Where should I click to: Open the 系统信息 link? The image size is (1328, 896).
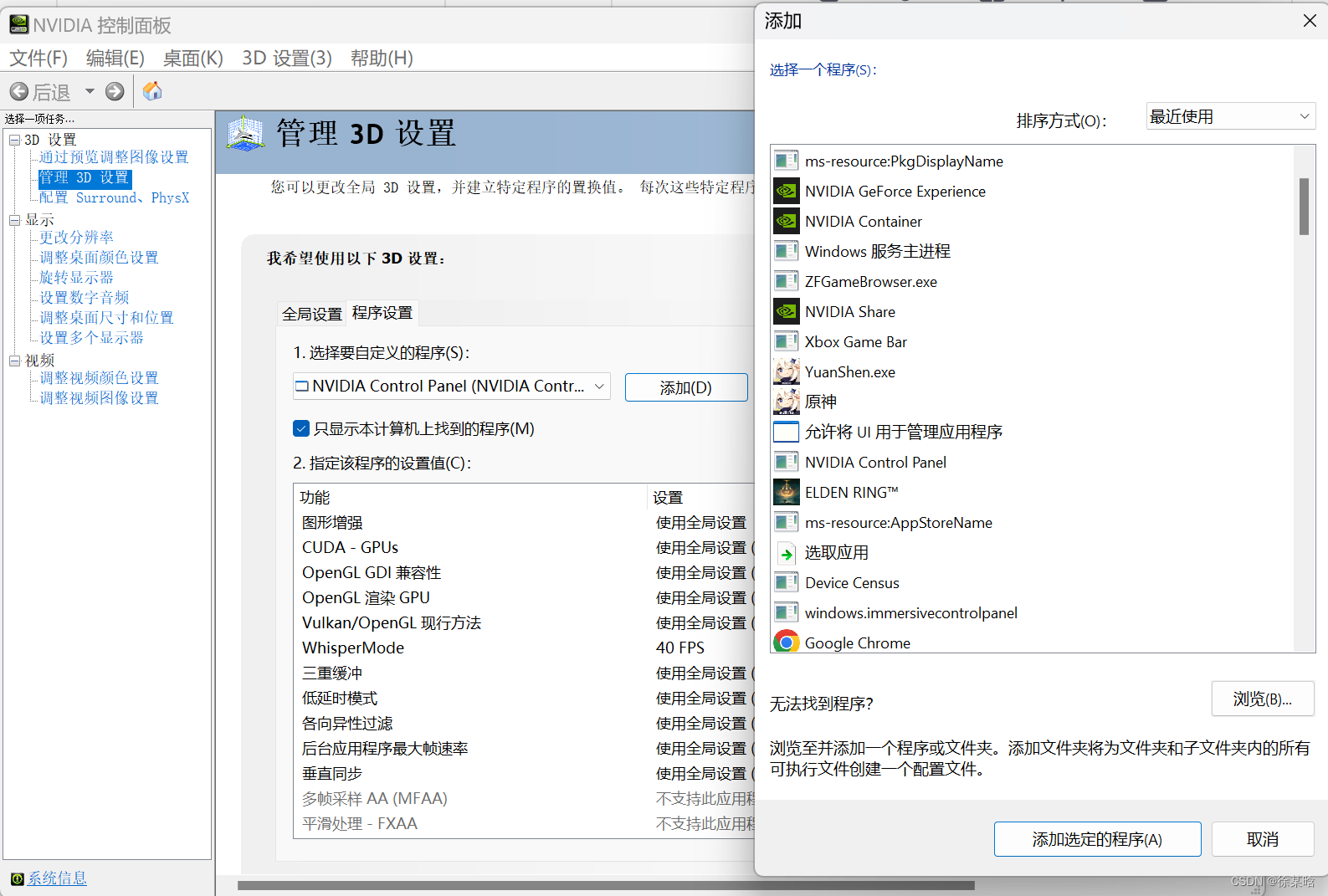[x=57, y=878]
